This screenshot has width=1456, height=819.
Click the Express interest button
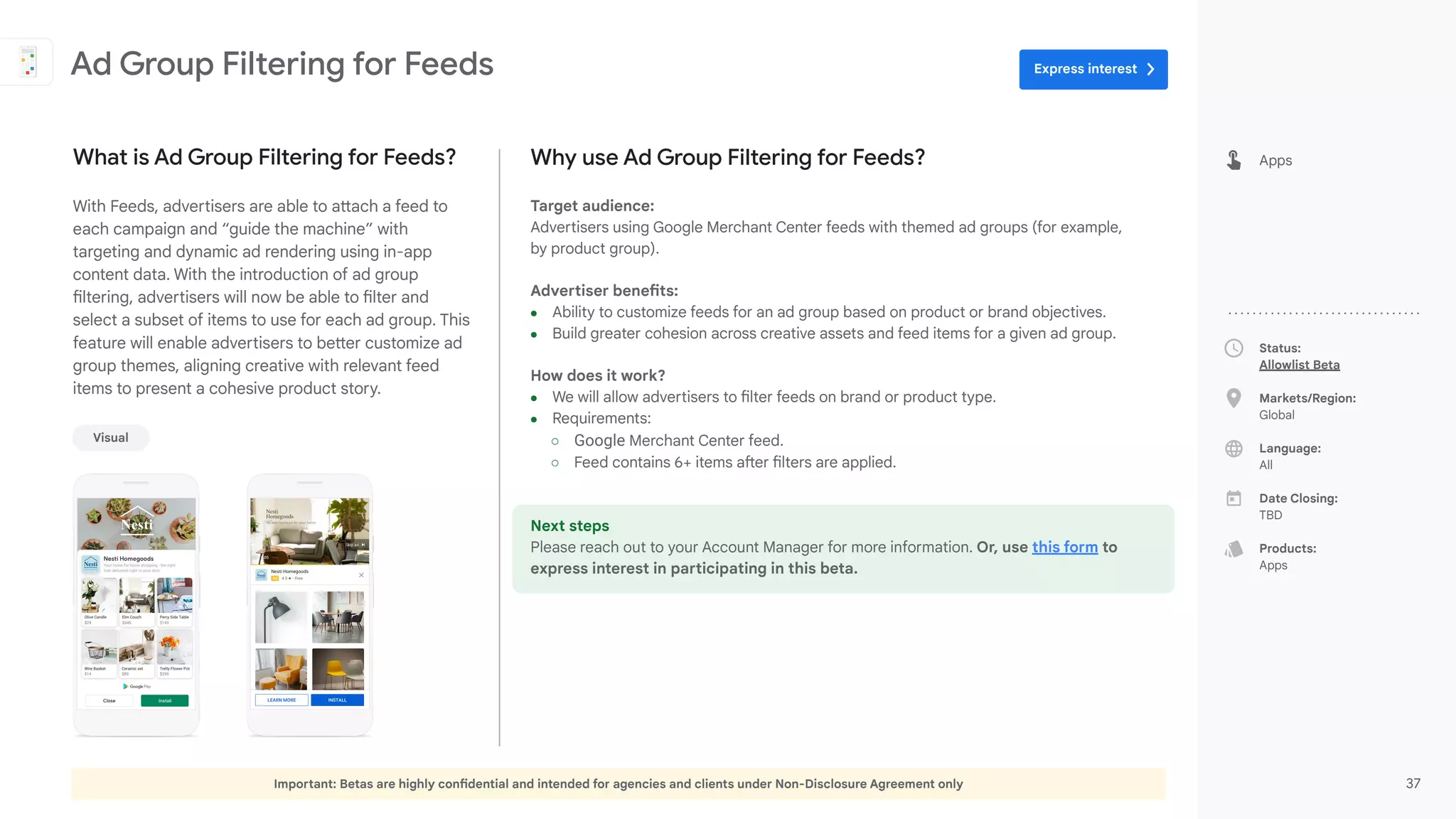(x=1093, y=69)
